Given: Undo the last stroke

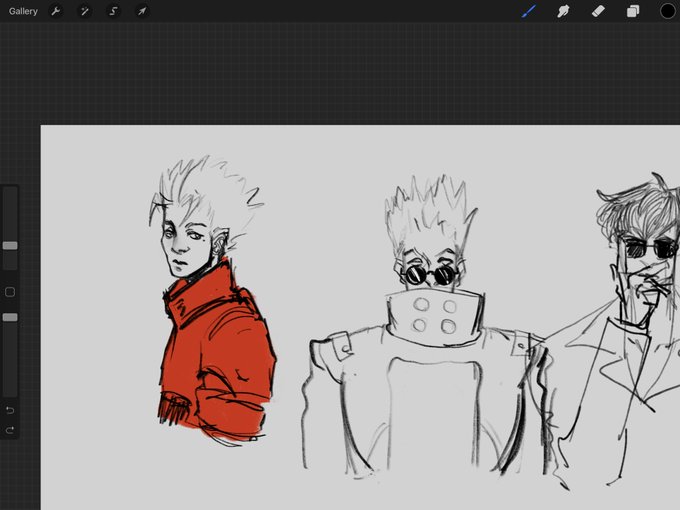Looking at the screenshot, I should [x=10, y=410].
